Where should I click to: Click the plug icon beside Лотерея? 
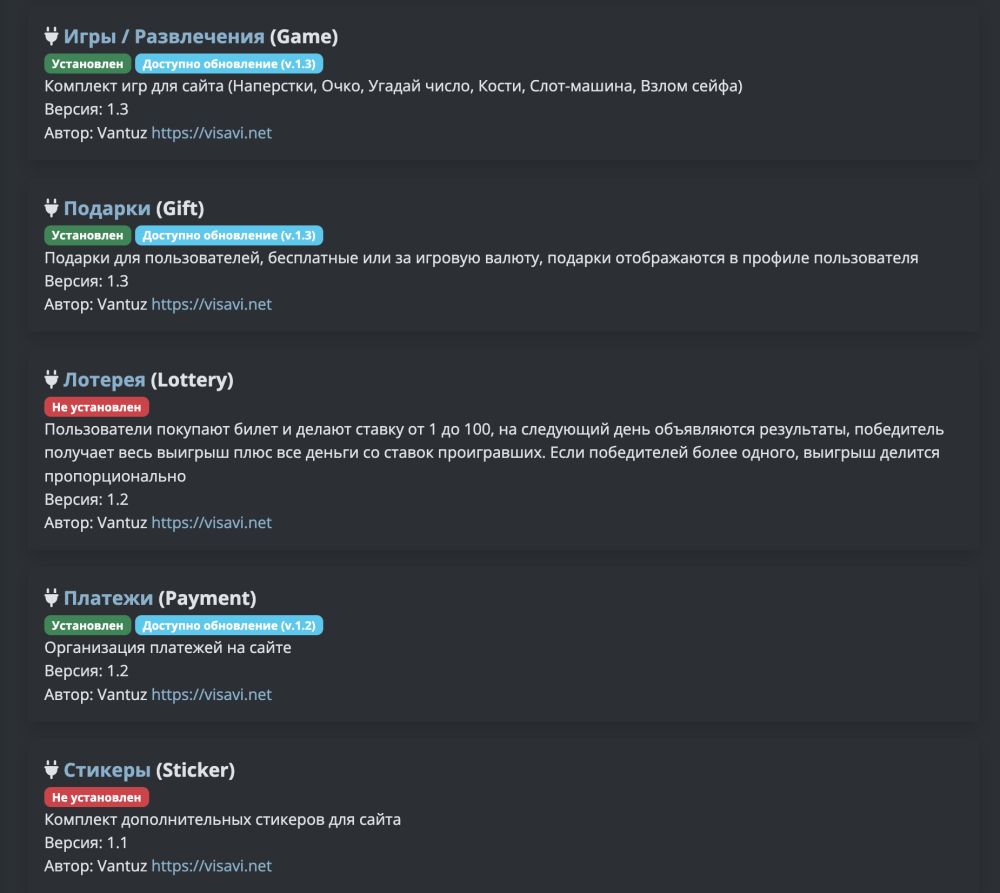pos(52,380)
